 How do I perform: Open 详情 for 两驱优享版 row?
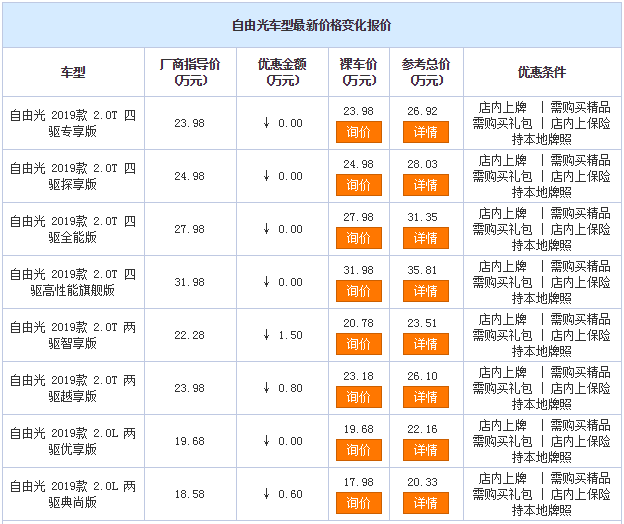[426, 450]
